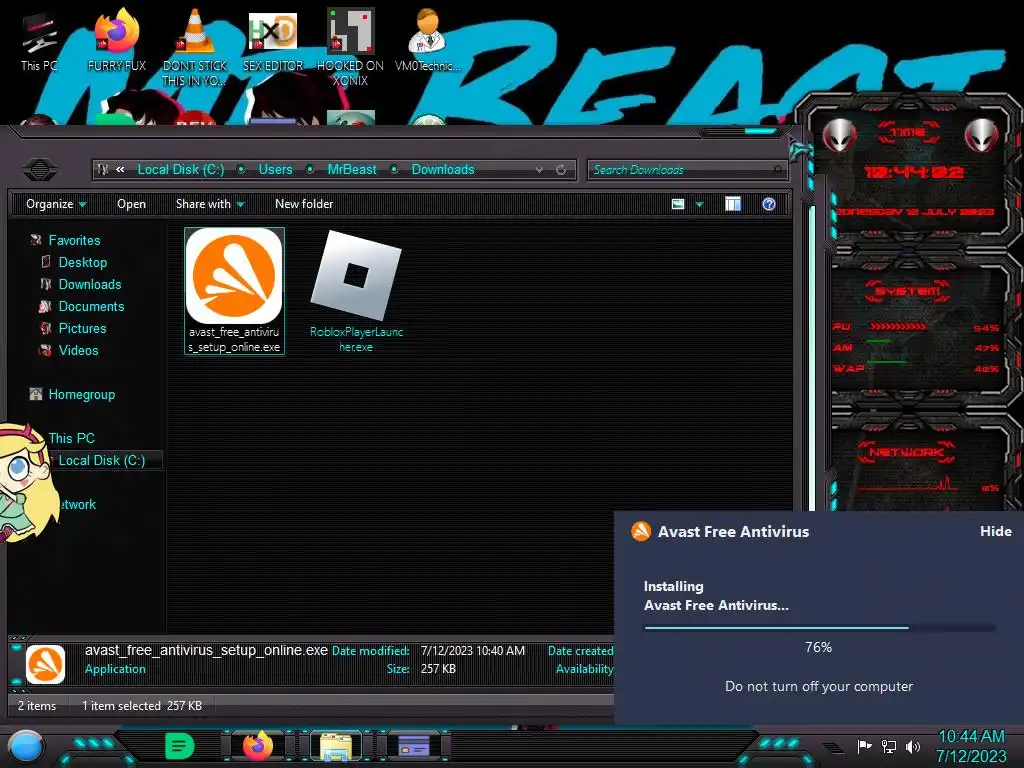This screenshot has width=1024, height=768.
Task: Open the SEX EDITOR HxD shortcut
Action: tap(273, 40)
